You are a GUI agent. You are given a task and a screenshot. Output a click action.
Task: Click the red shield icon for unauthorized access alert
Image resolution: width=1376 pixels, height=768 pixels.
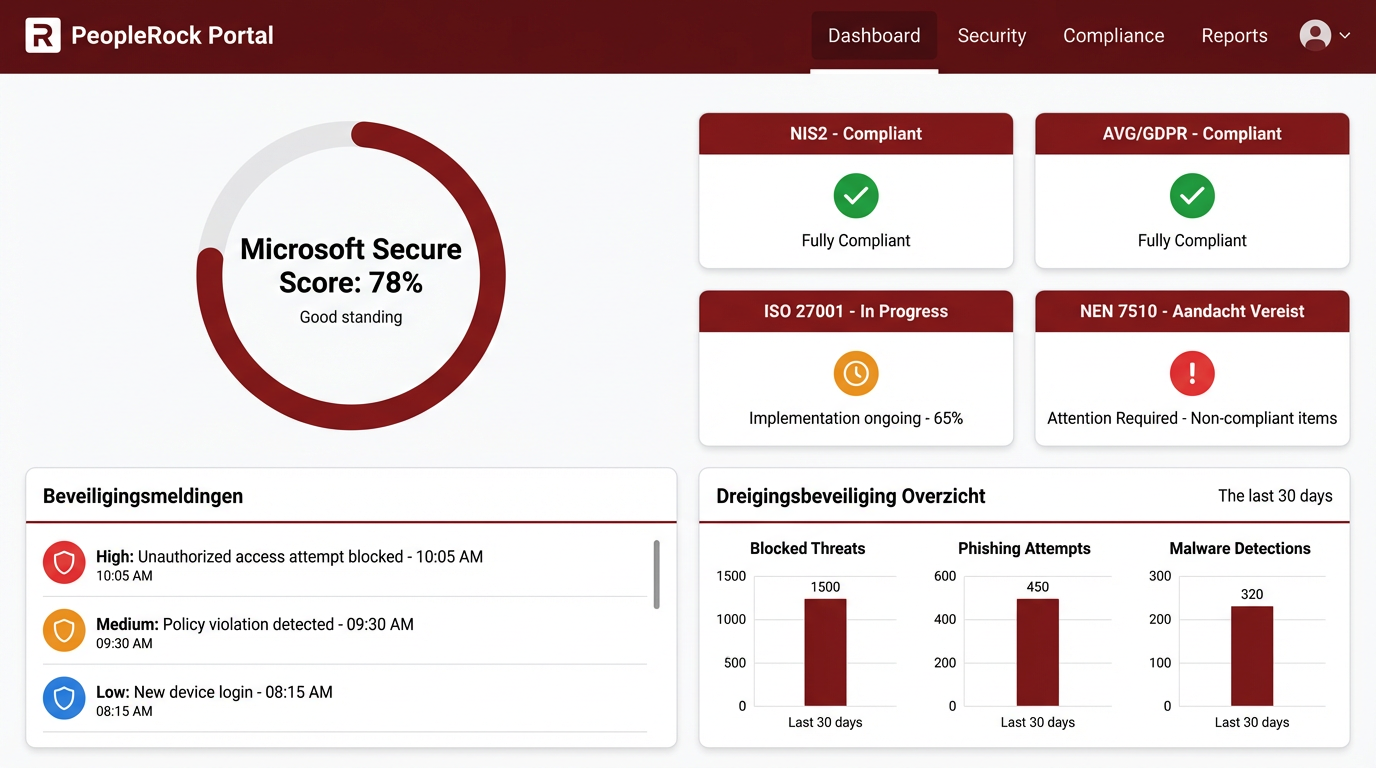coord(64,562)
